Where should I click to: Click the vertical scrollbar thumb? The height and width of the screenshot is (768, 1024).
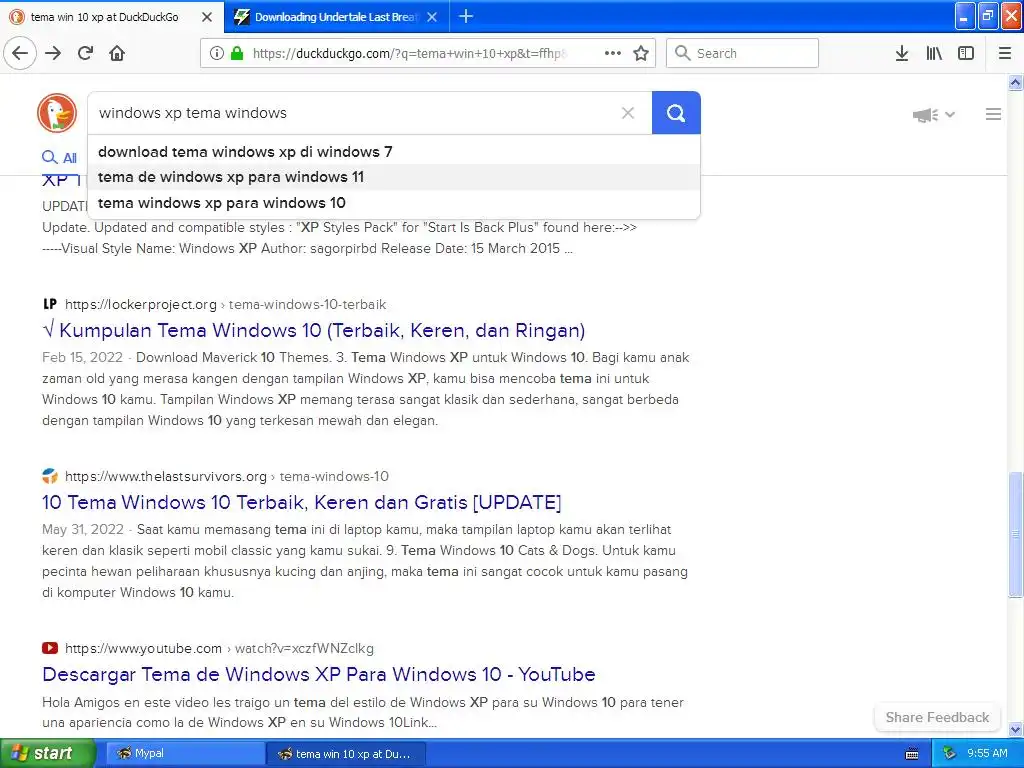1016,534
